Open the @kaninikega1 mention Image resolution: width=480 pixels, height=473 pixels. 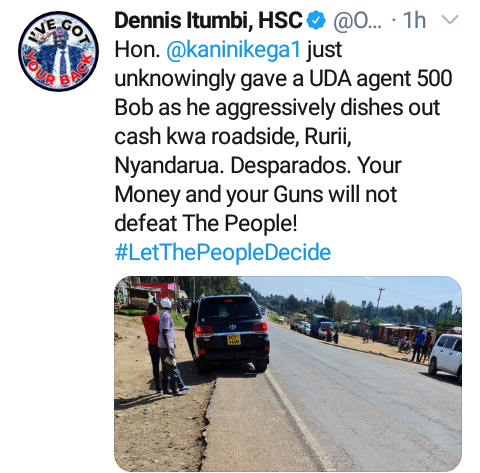(x=233, y=50)
